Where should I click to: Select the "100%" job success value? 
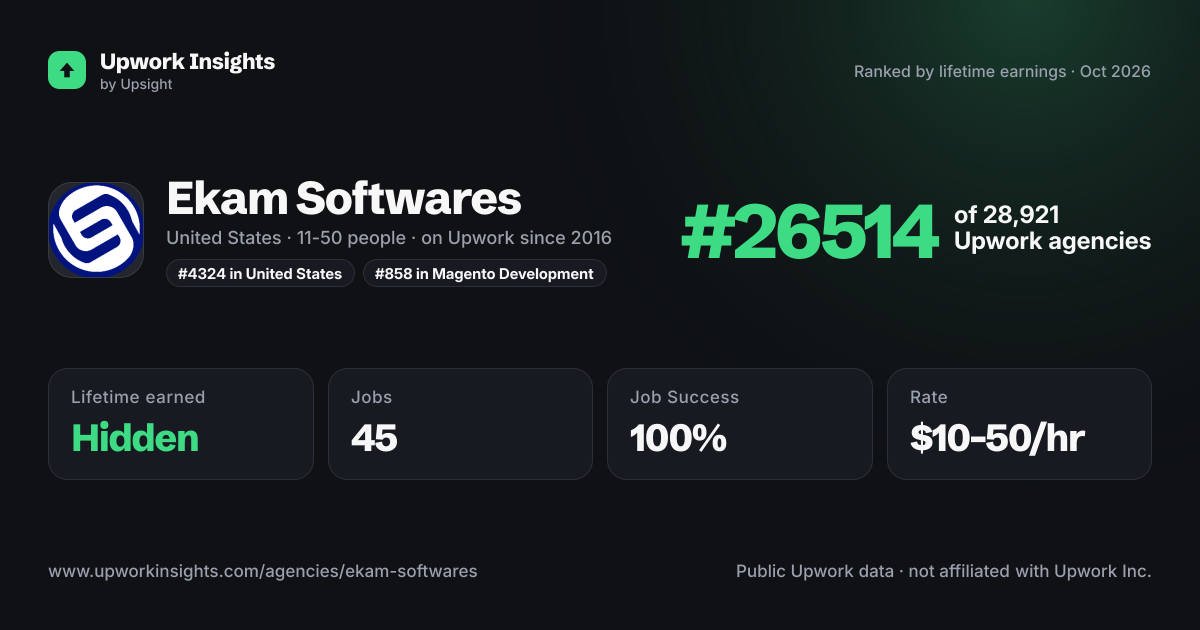pos(678,438)
